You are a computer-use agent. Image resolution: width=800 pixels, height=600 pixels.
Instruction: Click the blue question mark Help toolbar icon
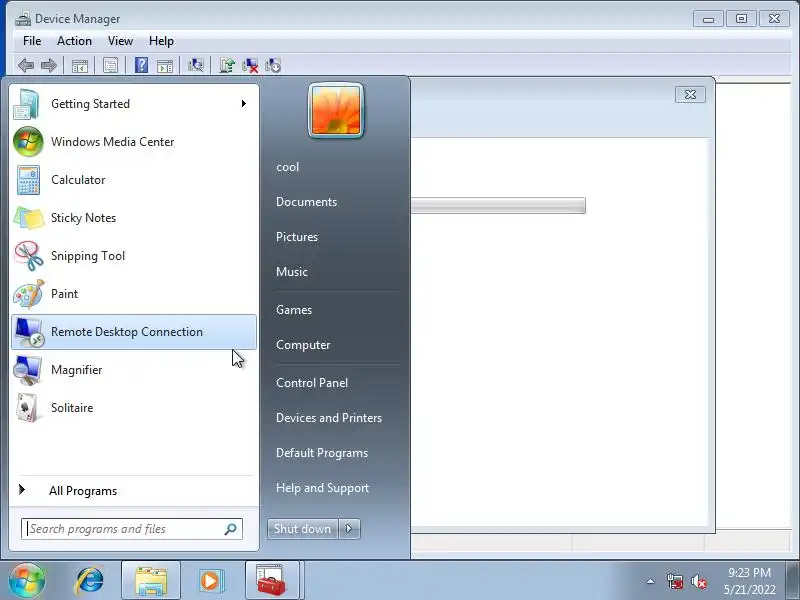tap(141, 65)
